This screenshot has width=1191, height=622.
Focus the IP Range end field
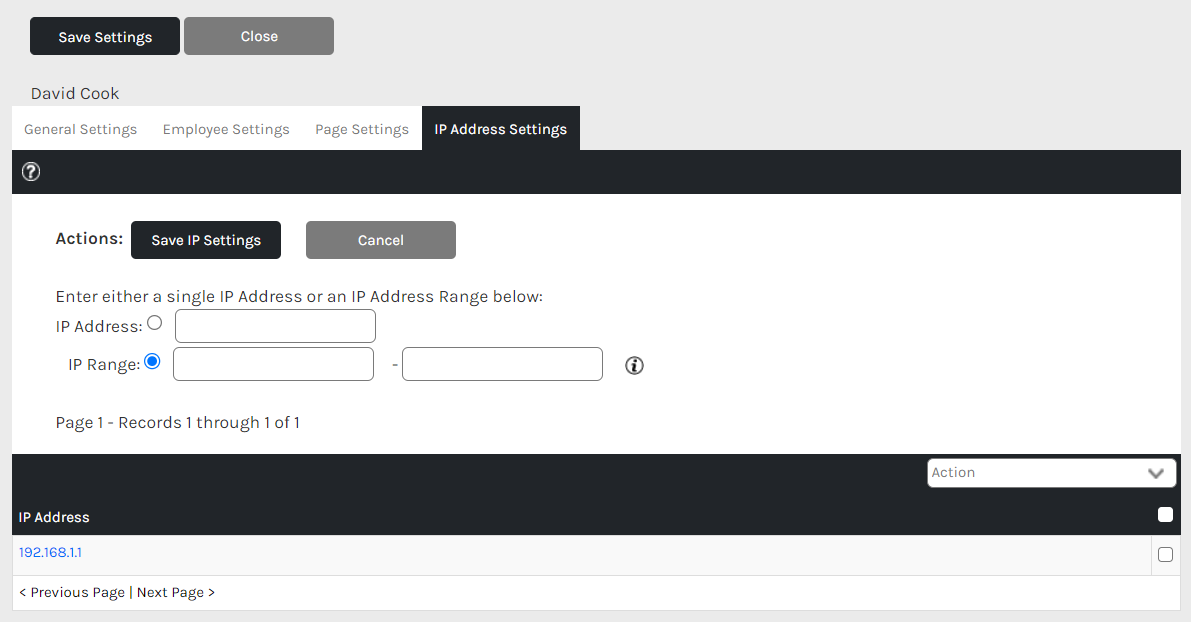(502, 364)
